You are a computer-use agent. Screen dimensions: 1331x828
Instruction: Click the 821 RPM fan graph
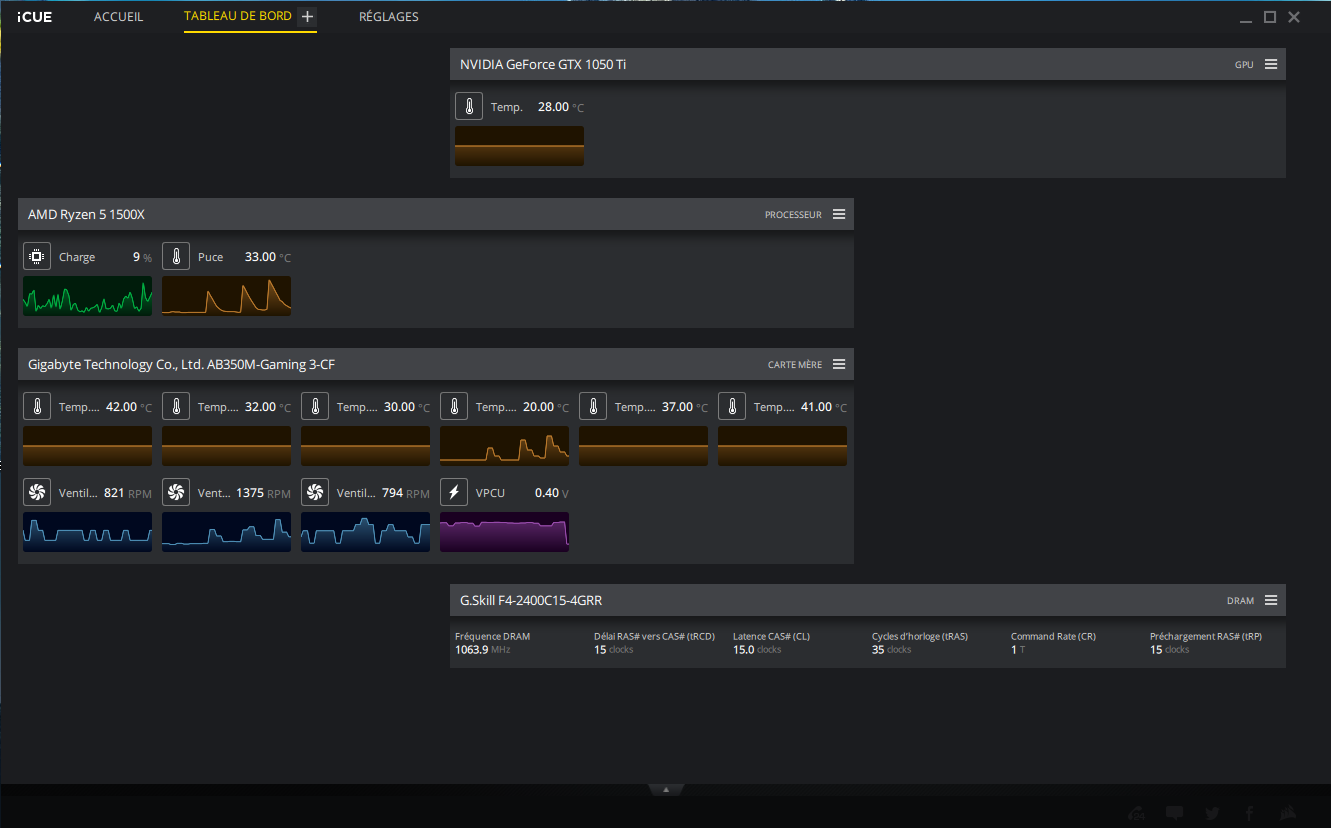pyautogui.click(x=87, y=532)
